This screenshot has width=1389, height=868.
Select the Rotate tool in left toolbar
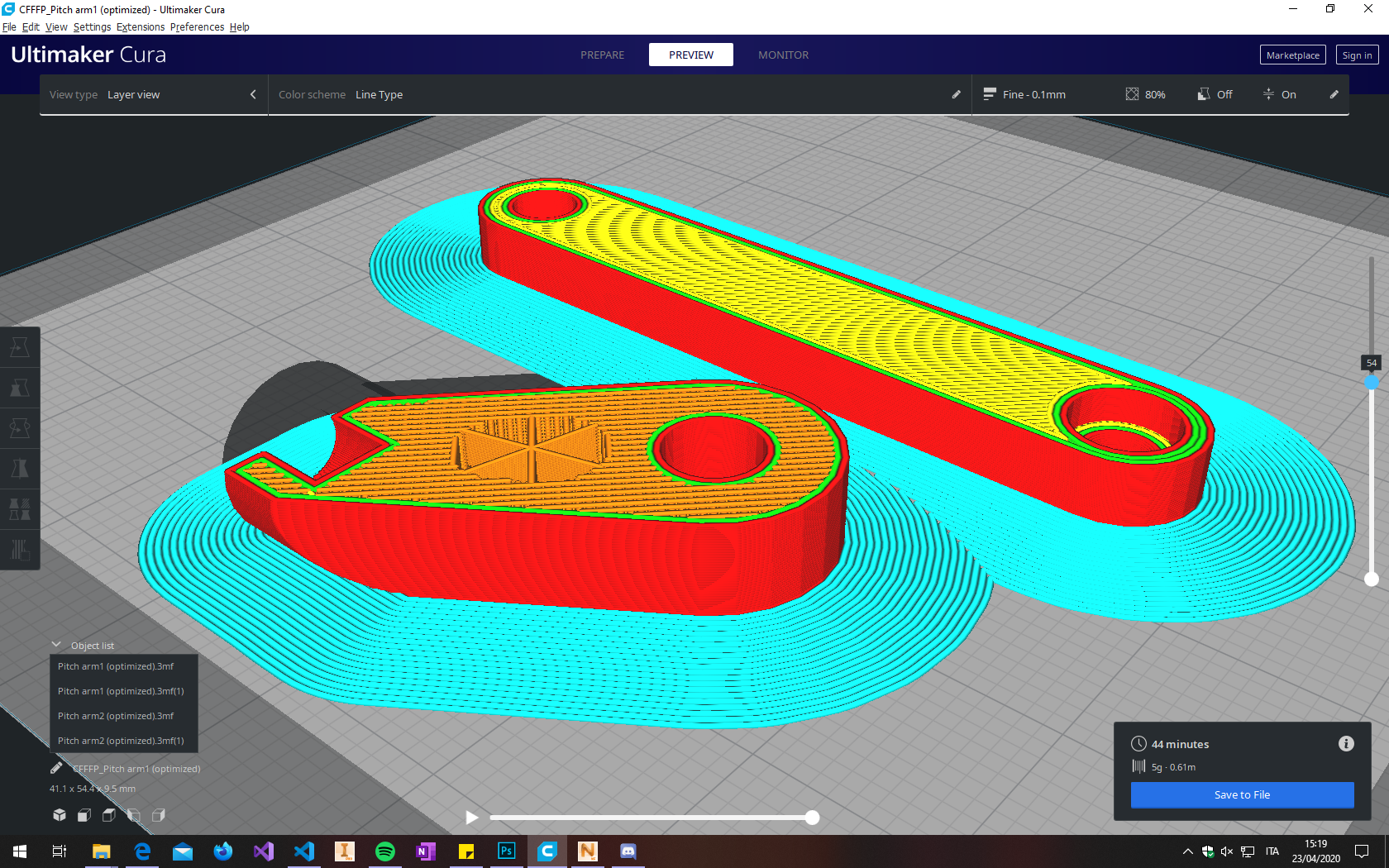[x=20, y=428]
